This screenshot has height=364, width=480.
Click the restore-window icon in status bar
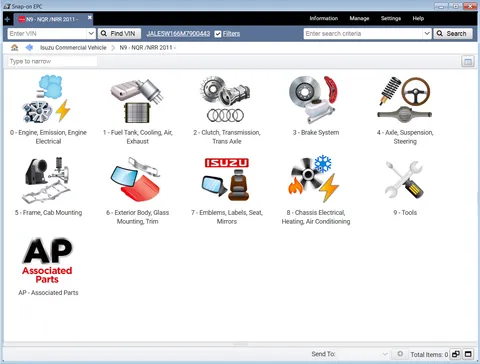coord(456,354)
